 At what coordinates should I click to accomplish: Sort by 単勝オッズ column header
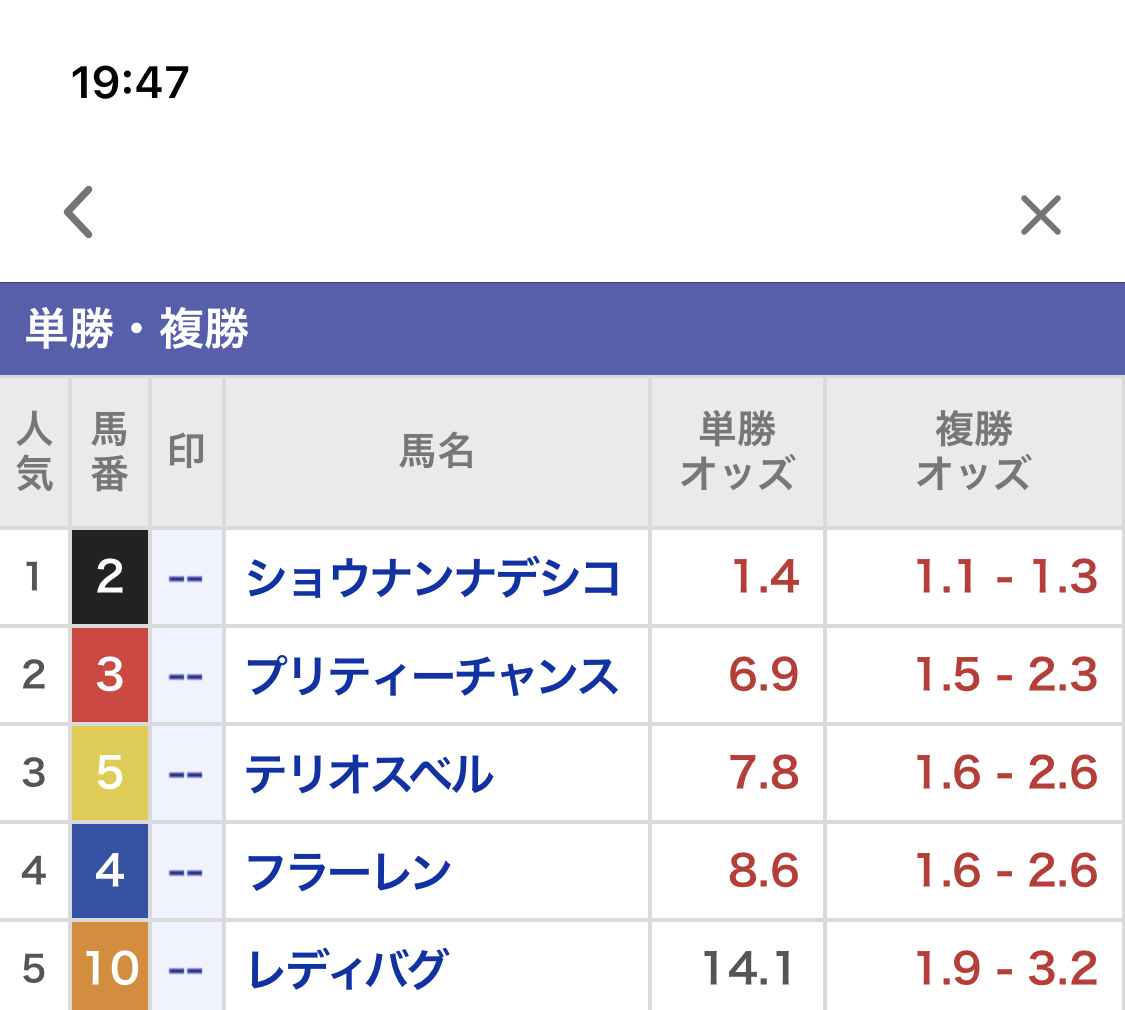pos(737,452)
